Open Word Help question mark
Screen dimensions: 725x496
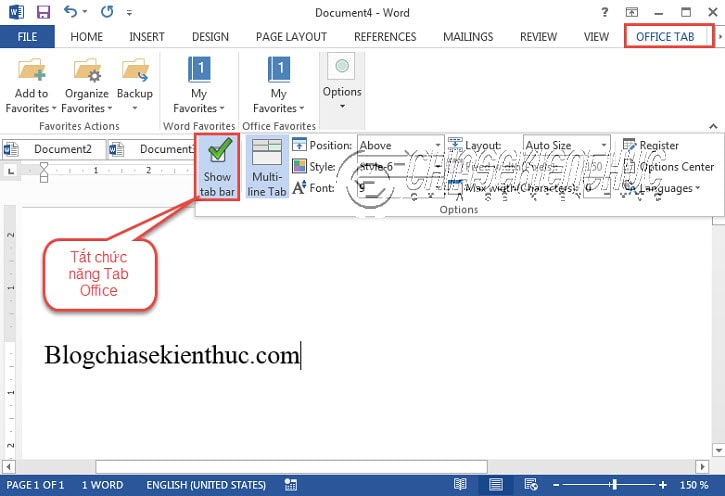[x=604, y=12]
